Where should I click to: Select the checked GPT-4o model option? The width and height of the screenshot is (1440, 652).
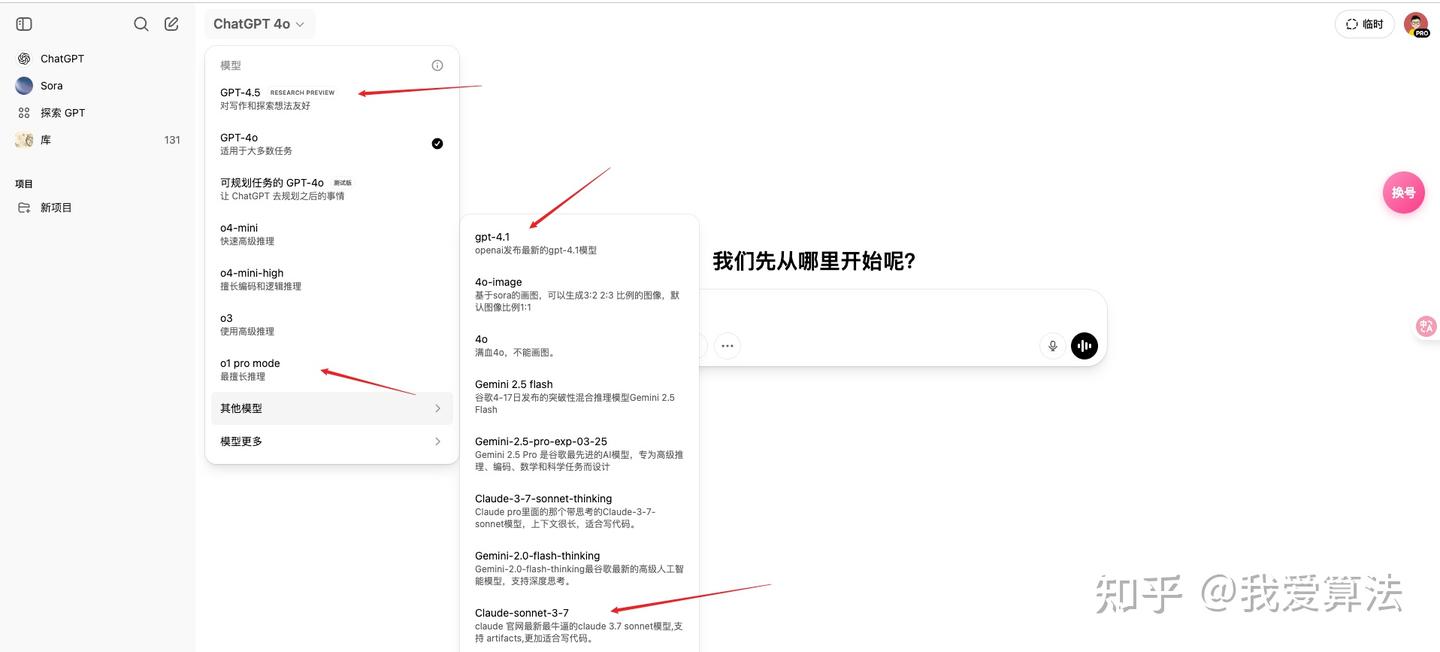tap(332, 144)
